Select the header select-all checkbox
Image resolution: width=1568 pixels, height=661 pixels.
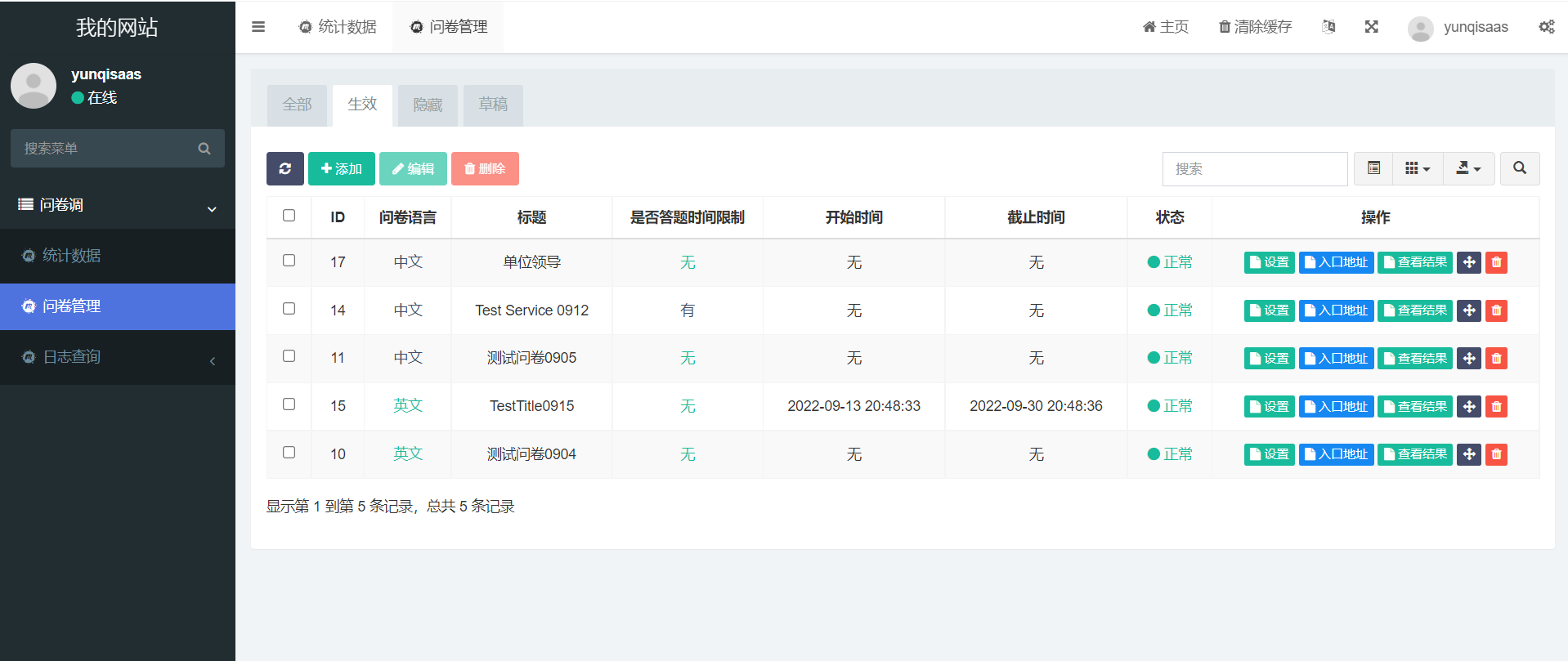coord(289,216)
